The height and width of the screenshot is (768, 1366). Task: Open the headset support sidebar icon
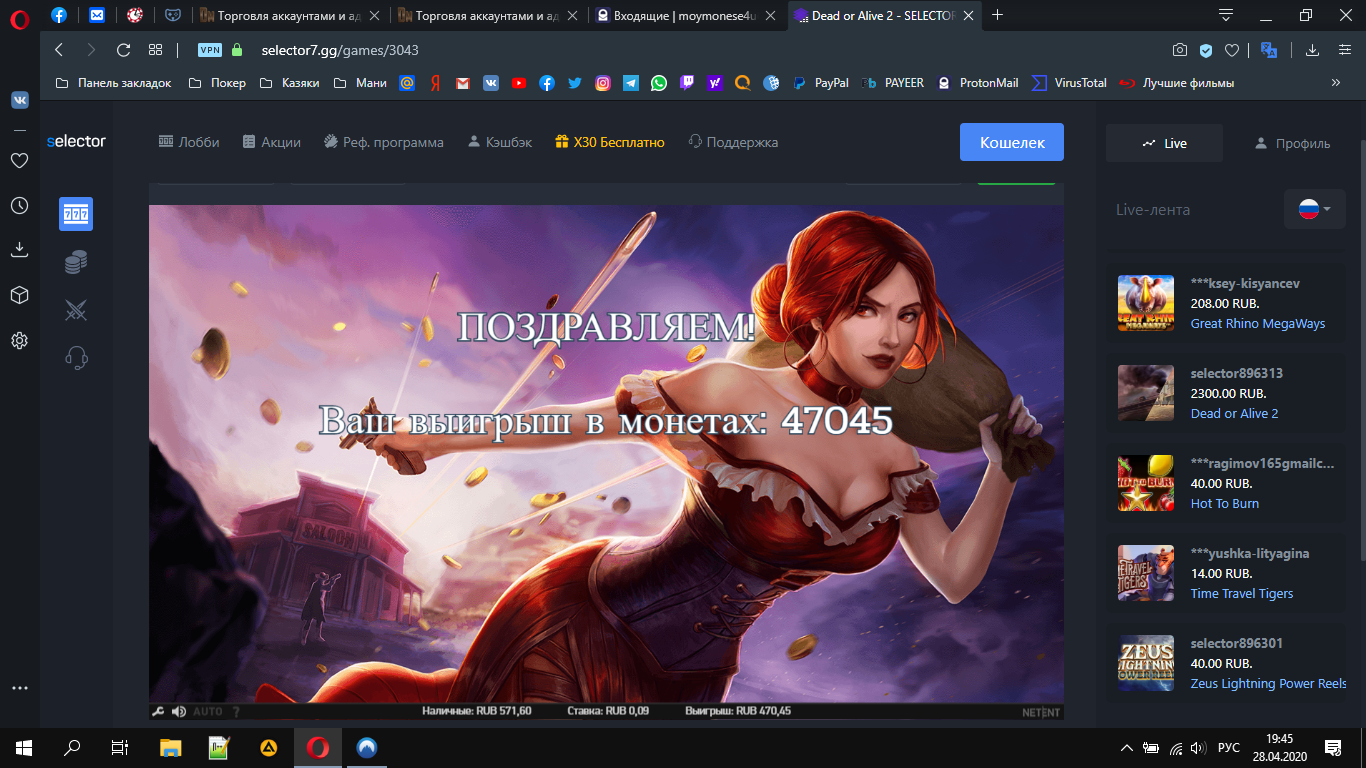pos(76,357)
